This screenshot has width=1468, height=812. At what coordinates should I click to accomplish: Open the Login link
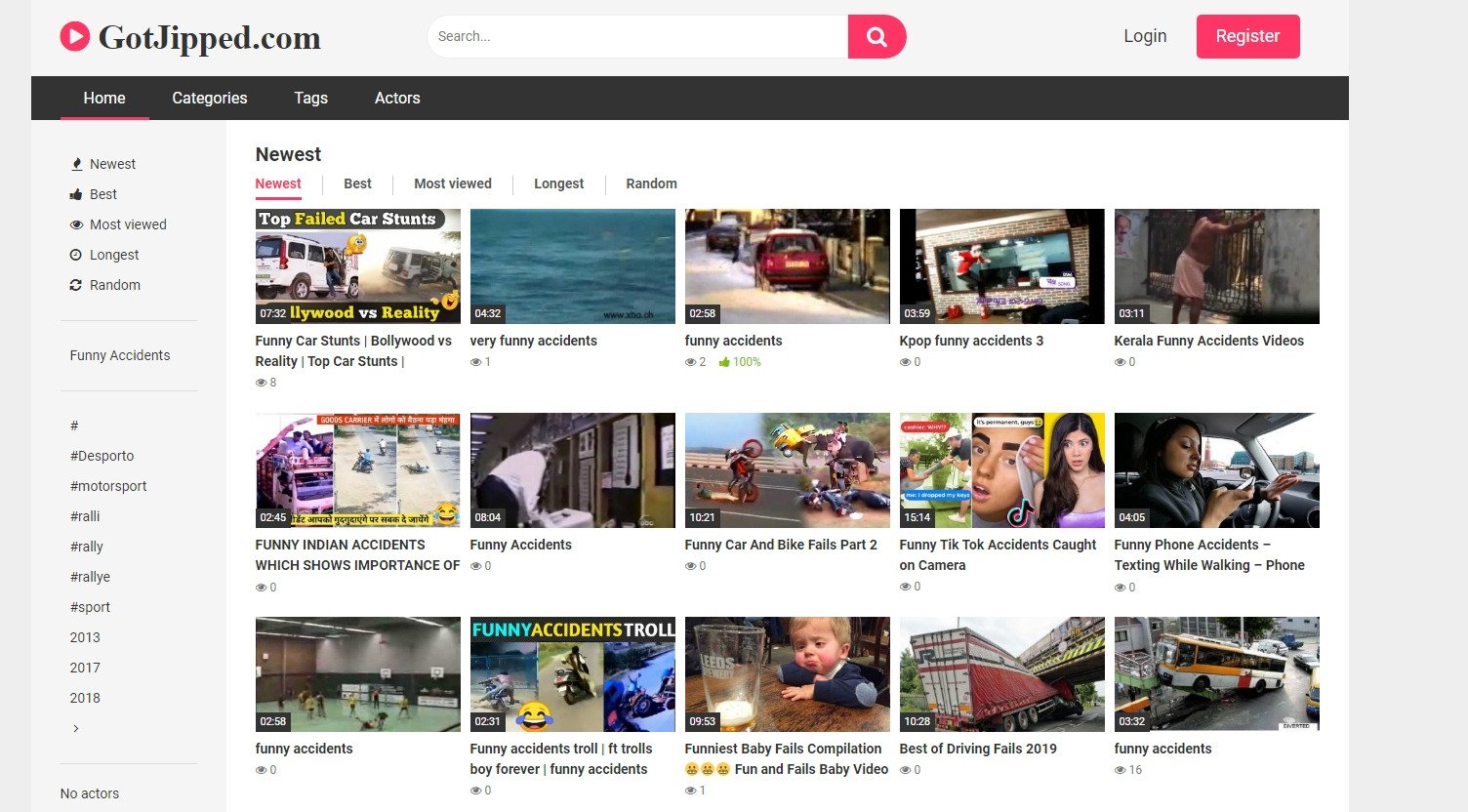point(1145,36)
